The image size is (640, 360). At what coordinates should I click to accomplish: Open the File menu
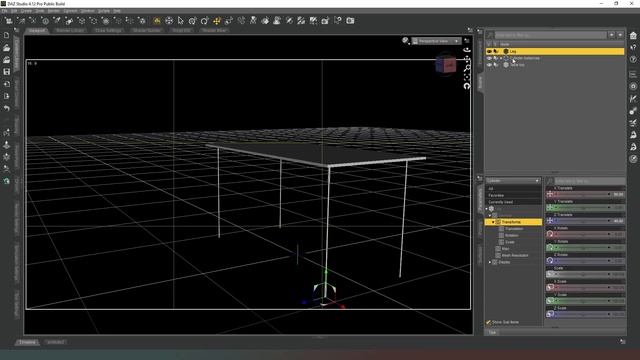tap(5, 11)
